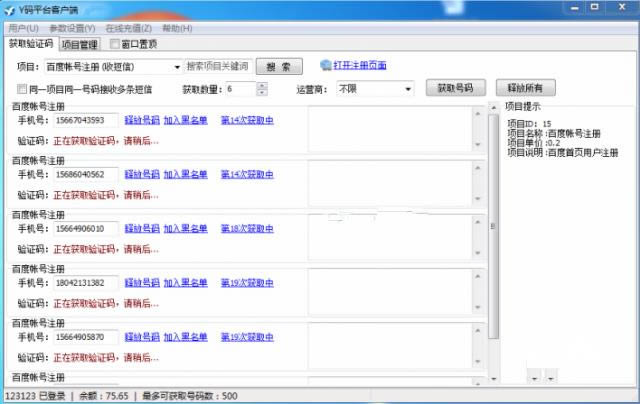The width and height of the screenshot is (640, 404).
Task: Click the 搜索 button
Action: point(279,67)
